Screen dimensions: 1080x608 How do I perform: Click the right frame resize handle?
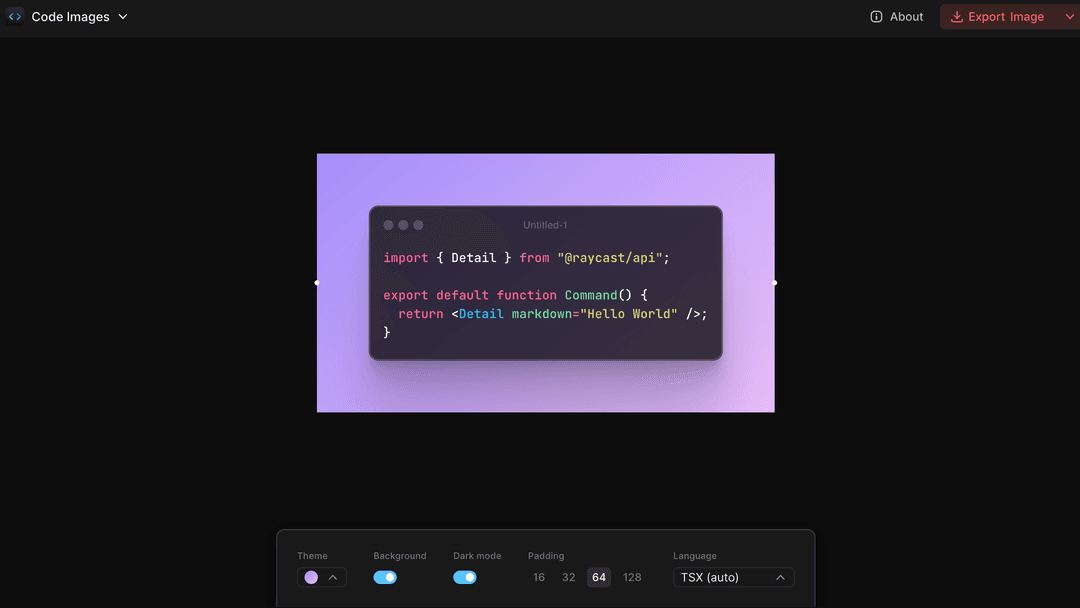[x=775, y=283]
